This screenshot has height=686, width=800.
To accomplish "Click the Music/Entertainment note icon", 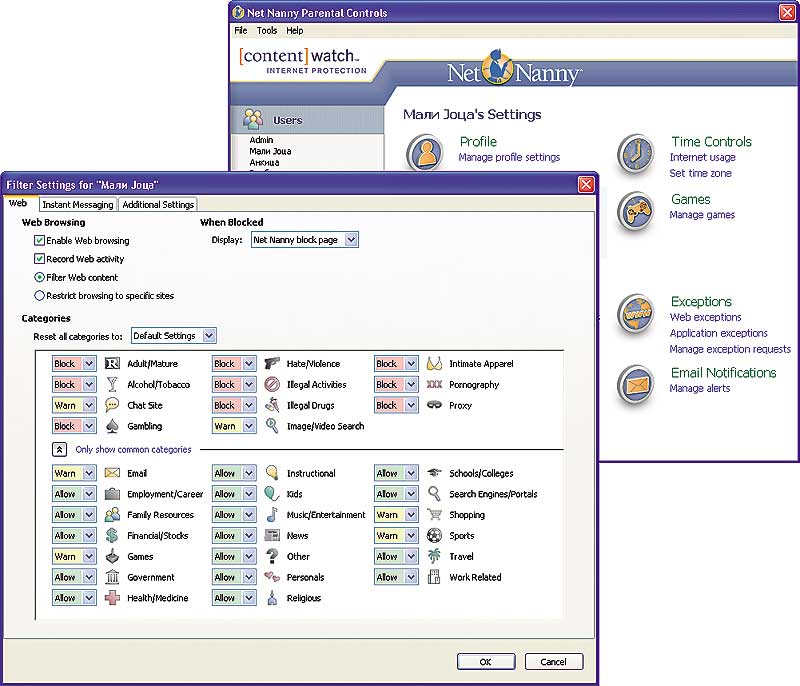I will pyautogui.click(x=272, y=514).
